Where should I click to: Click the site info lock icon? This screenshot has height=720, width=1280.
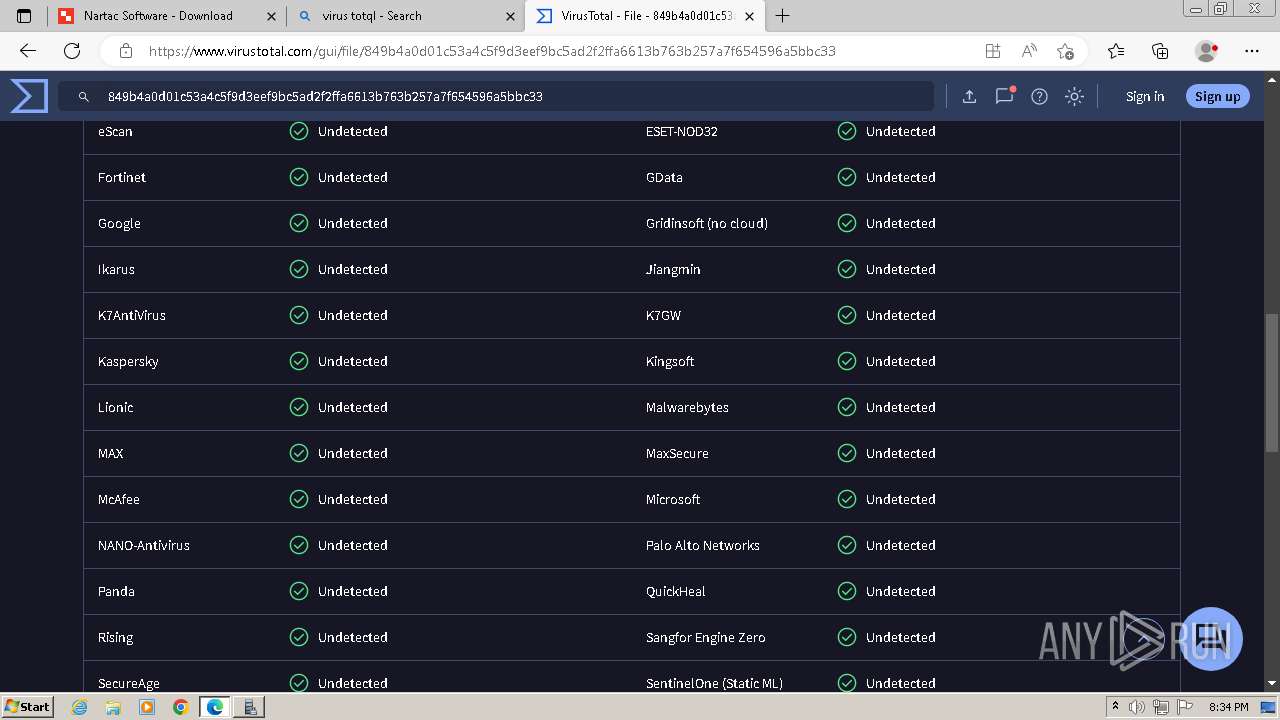(x=125, y=51)
